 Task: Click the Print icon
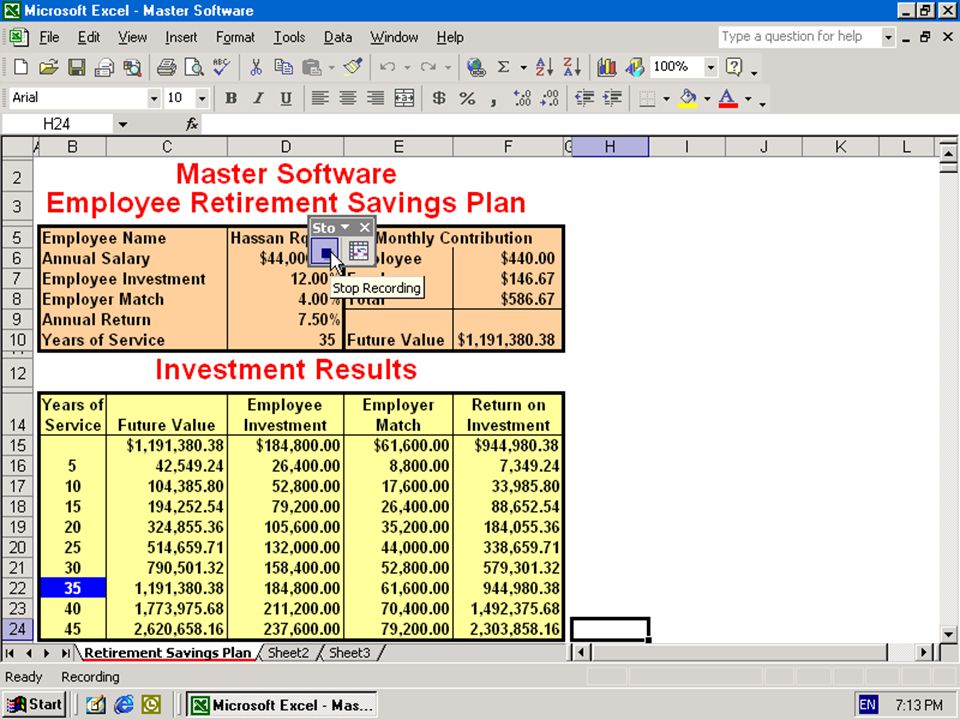[x=166, y=67]
